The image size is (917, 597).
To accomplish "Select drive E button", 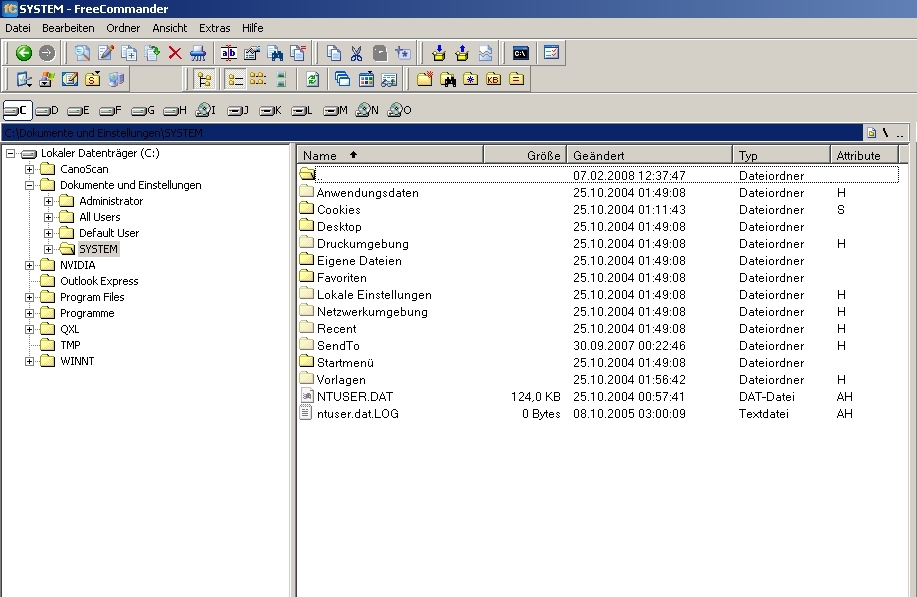I will (79, 110).
